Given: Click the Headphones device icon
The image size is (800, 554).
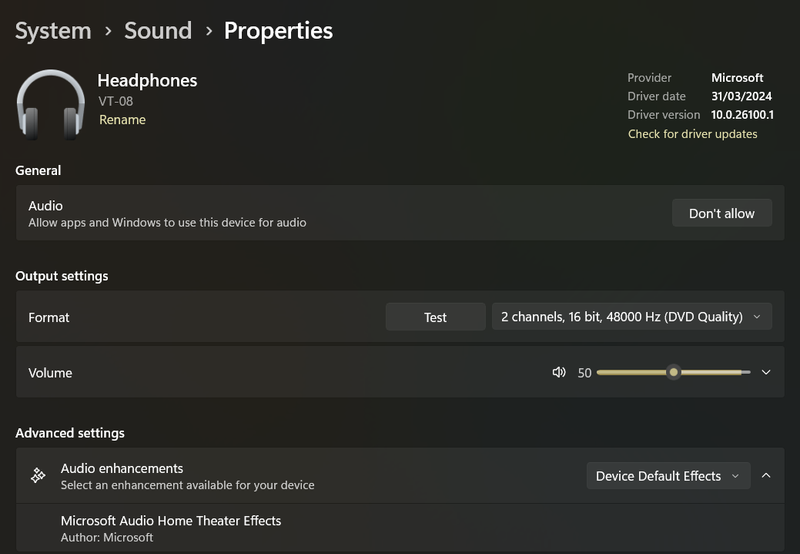Looking at the screenshot, I should point(51,105).
